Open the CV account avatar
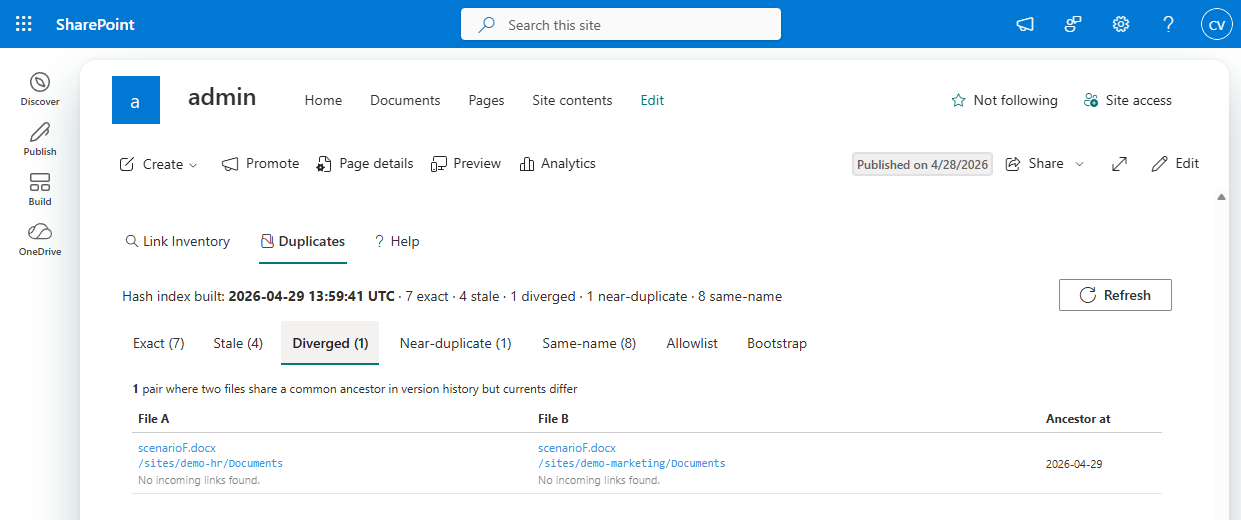 click(x=1217, y=24)
